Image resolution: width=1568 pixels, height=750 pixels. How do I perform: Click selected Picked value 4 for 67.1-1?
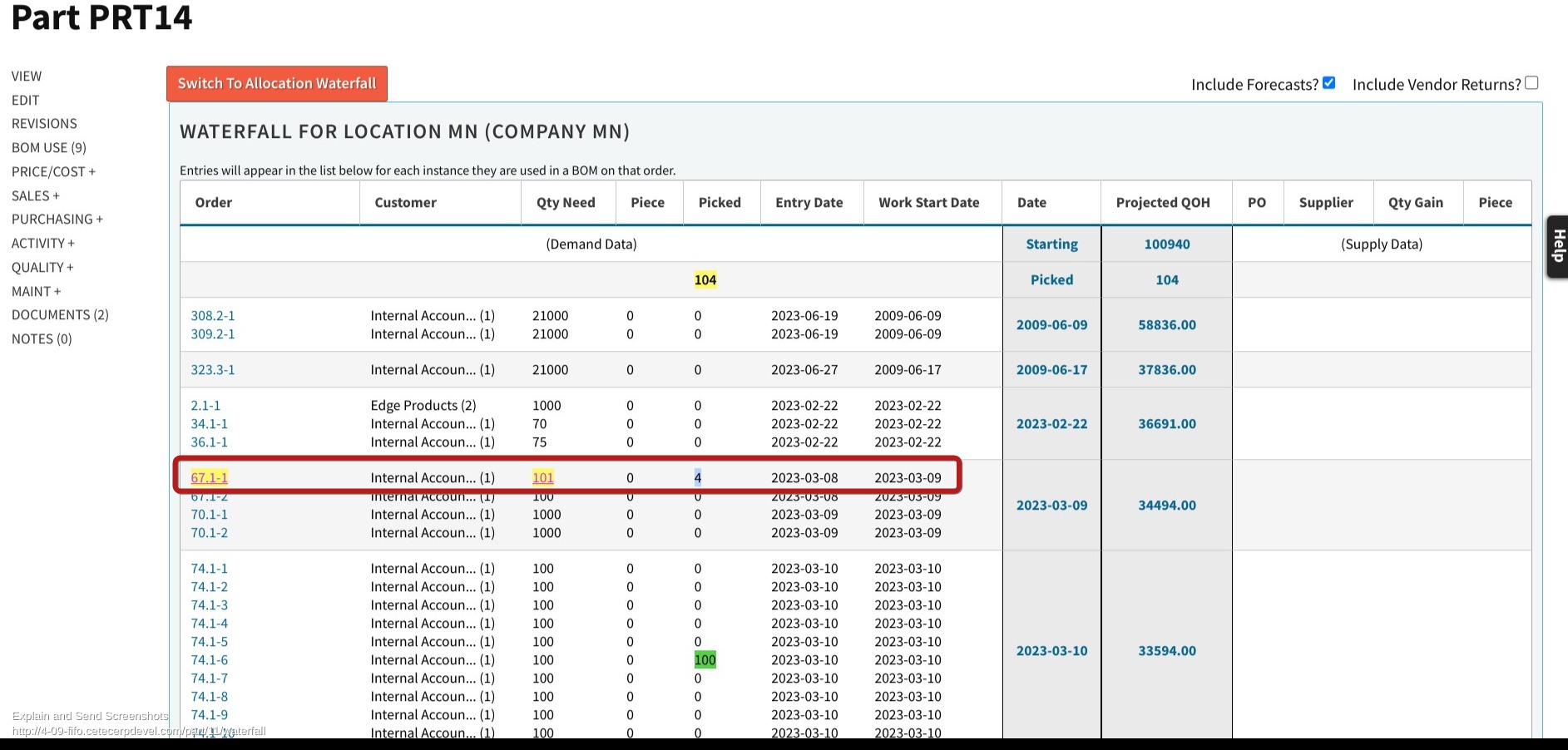pos(698,478)
